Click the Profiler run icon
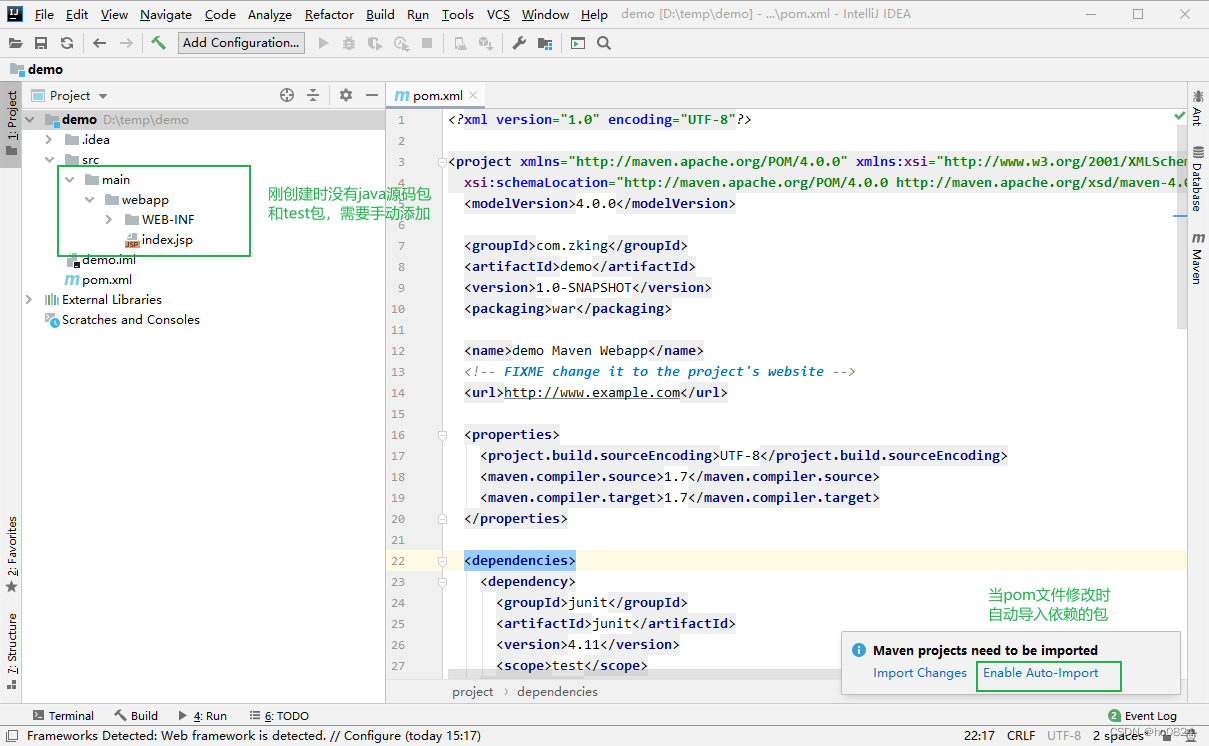The width and height of the screenshot is (1209, 746). 401,43
